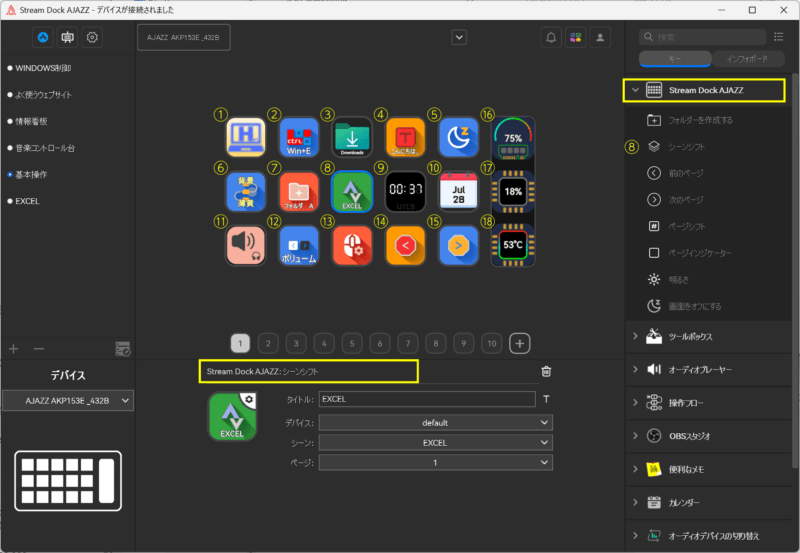The width and height of the screenshot is (800, 553).
Task: Click the blue home icon top-left
Action: [x=43, y=37]
